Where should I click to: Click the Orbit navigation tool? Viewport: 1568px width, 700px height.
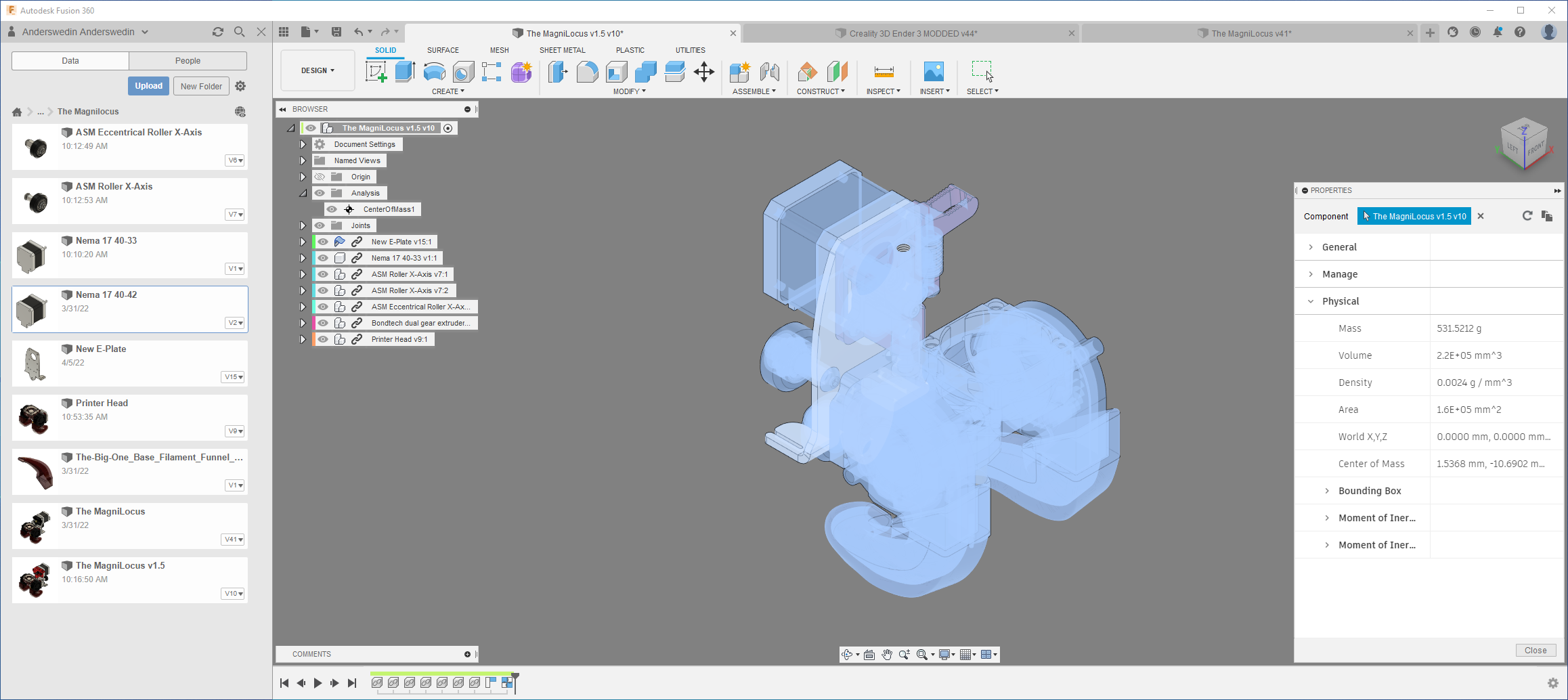pos(846,654)
